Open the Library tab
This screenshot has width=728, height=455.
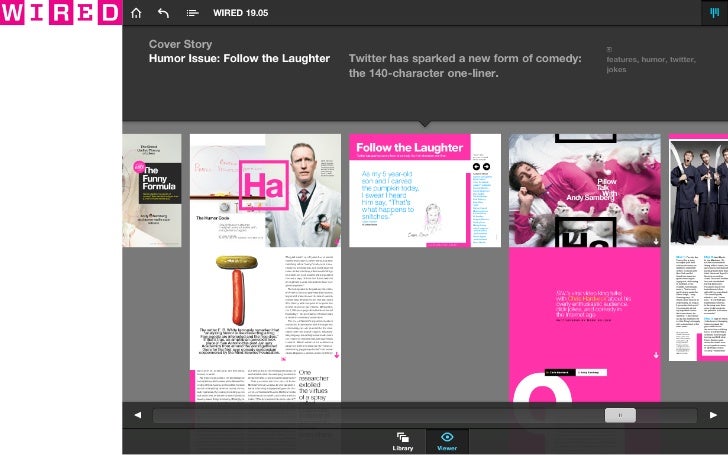tap(403, 441)
